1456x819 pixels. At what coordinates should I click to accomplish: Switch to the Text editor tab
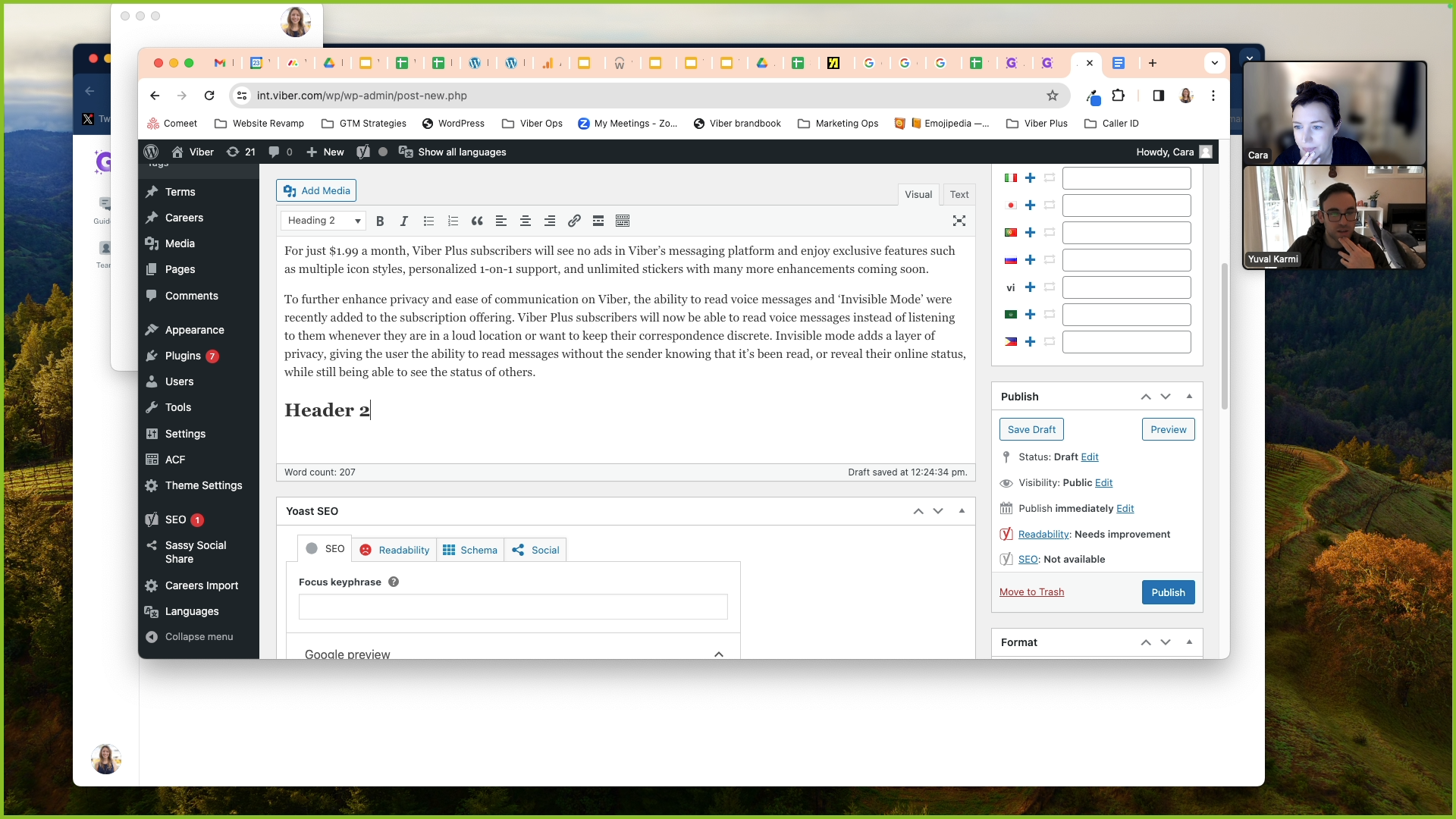tap(959, 195)
